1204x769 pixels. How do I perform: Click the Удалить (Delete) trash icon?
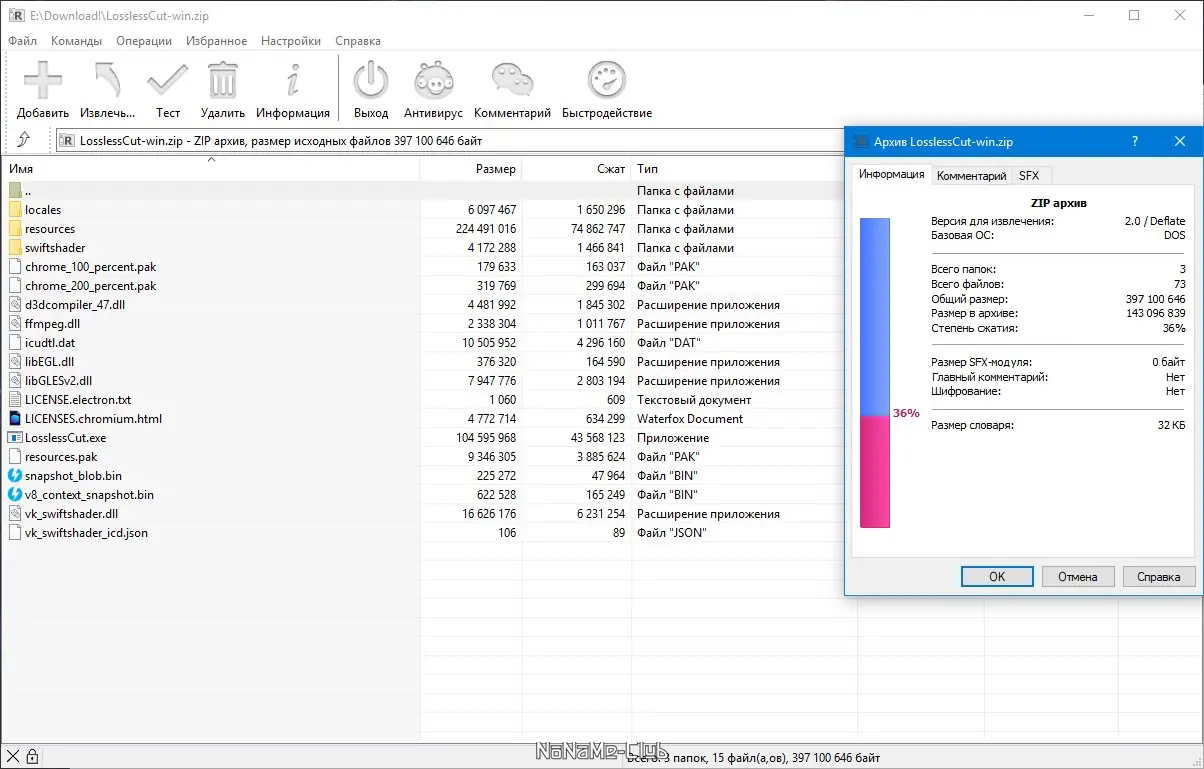(x=223, y=80)
